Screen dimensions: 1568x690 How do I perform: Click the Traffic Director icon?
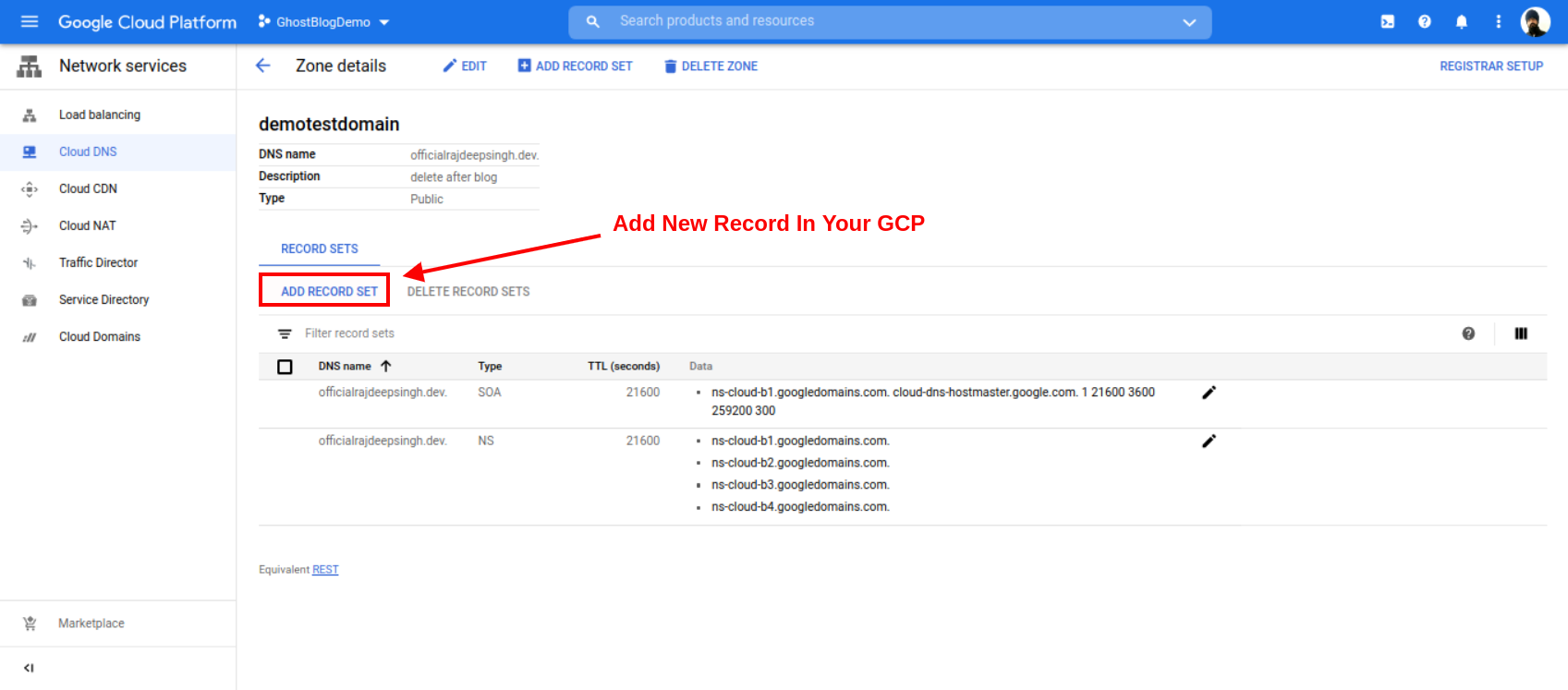[30, 263]
